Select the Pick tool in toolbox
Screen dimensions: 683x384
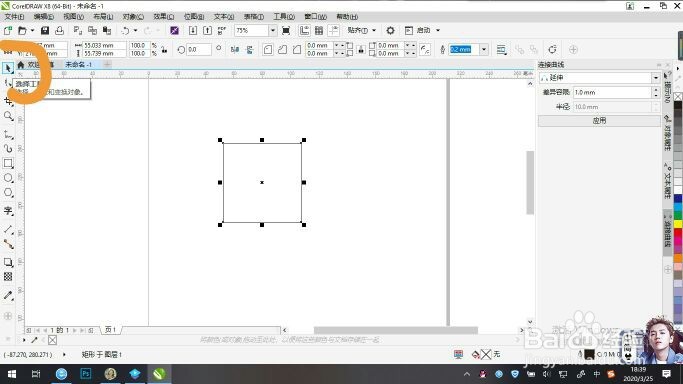pos(8,68)
